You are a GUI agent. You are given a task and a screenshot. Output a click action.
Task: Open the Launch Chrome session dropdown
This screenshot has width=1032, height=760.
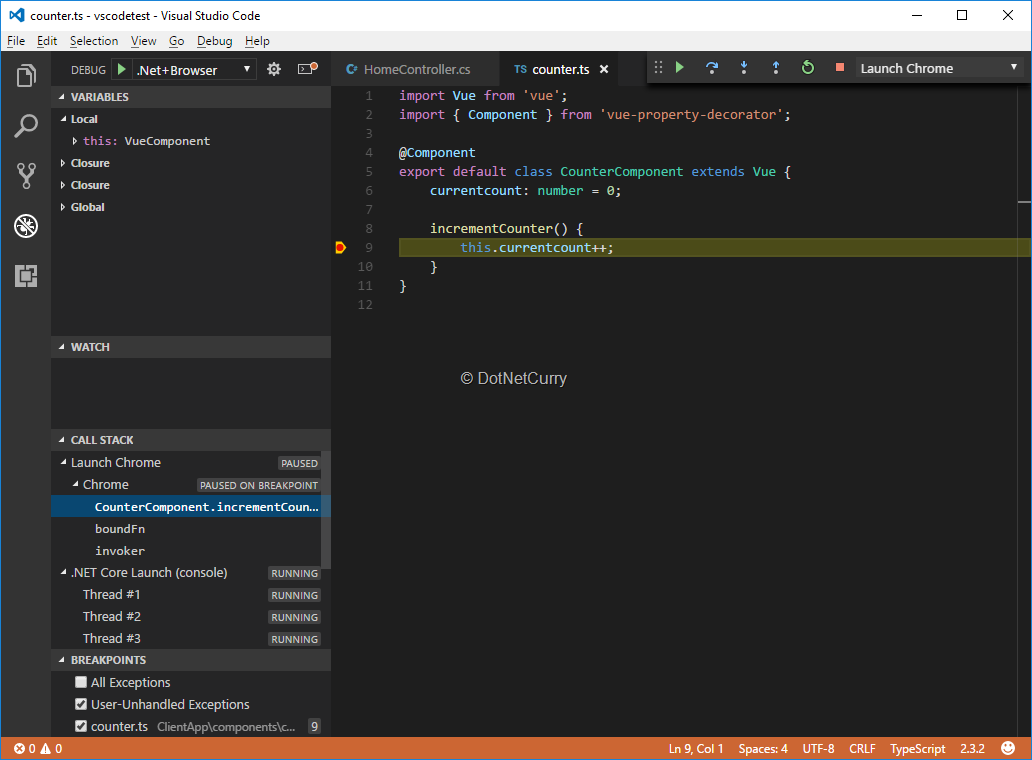pos(939,68)
